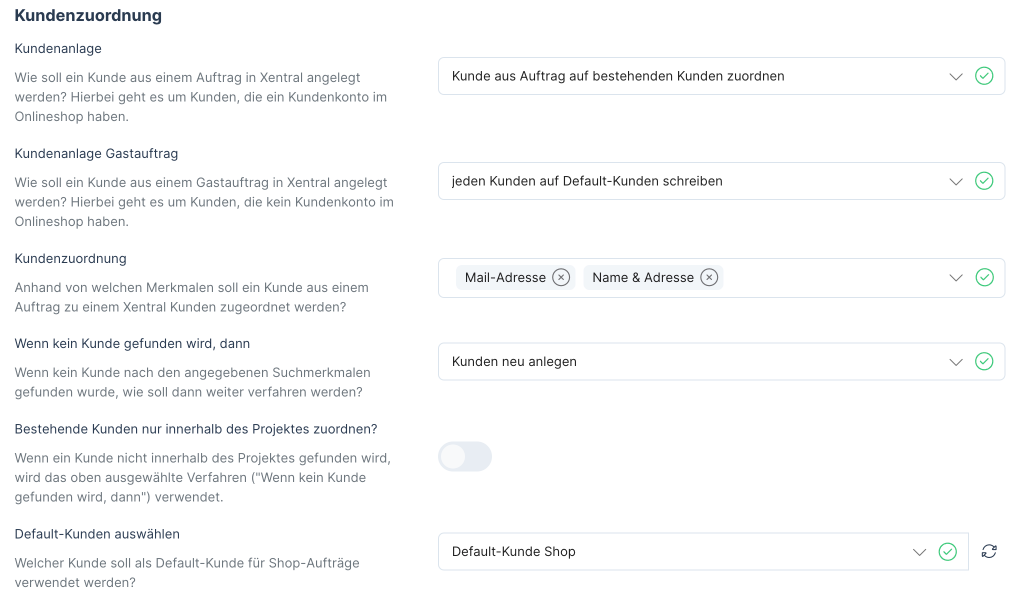Click the green checkmark in the Gastauftrag field
The width and height of the screenshot is (1025, 604).
click(x=984, y=181)
